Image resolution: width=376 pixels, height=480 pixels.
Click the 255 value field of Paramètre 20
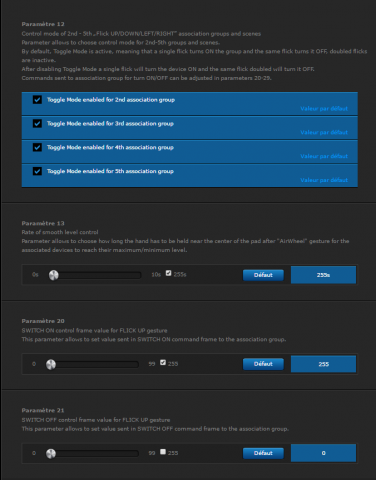[x=323, y=364]
